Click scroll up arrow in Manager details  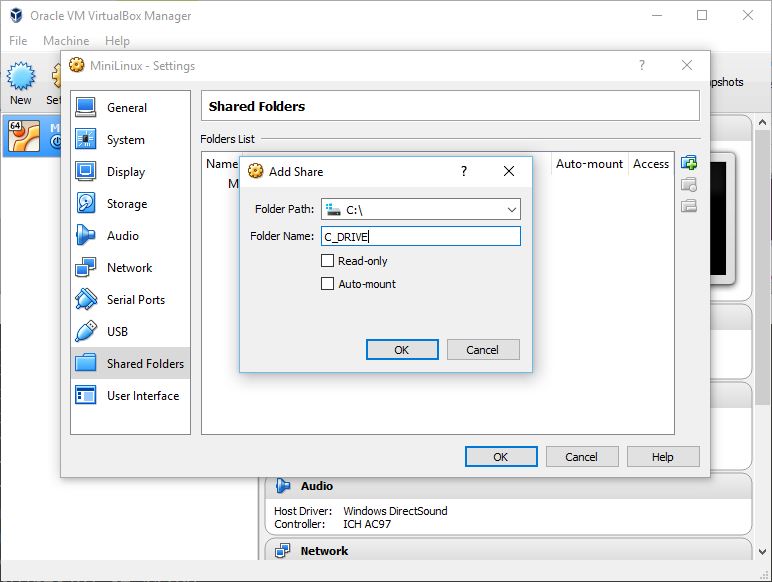762,122
